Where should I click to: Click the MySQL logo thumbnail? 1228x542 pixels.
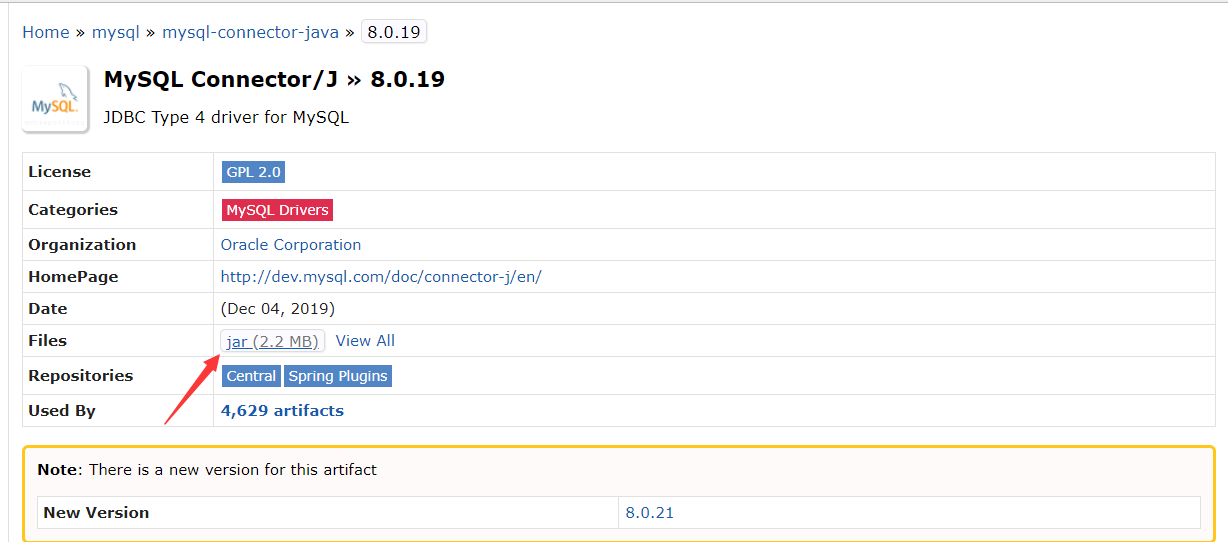55,99
